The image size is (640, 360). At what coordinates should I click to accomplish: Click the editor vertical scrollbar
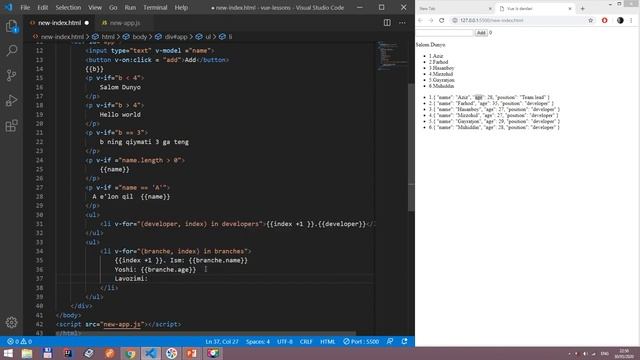click(411, 147)
